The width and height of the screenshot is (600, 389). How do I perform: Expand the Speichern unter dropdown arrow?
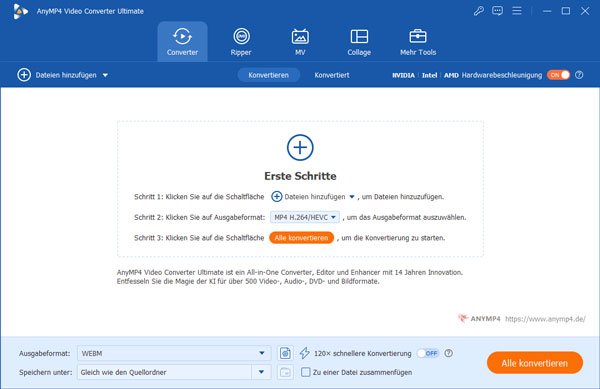pyautogui.click(x=261, y=372)
